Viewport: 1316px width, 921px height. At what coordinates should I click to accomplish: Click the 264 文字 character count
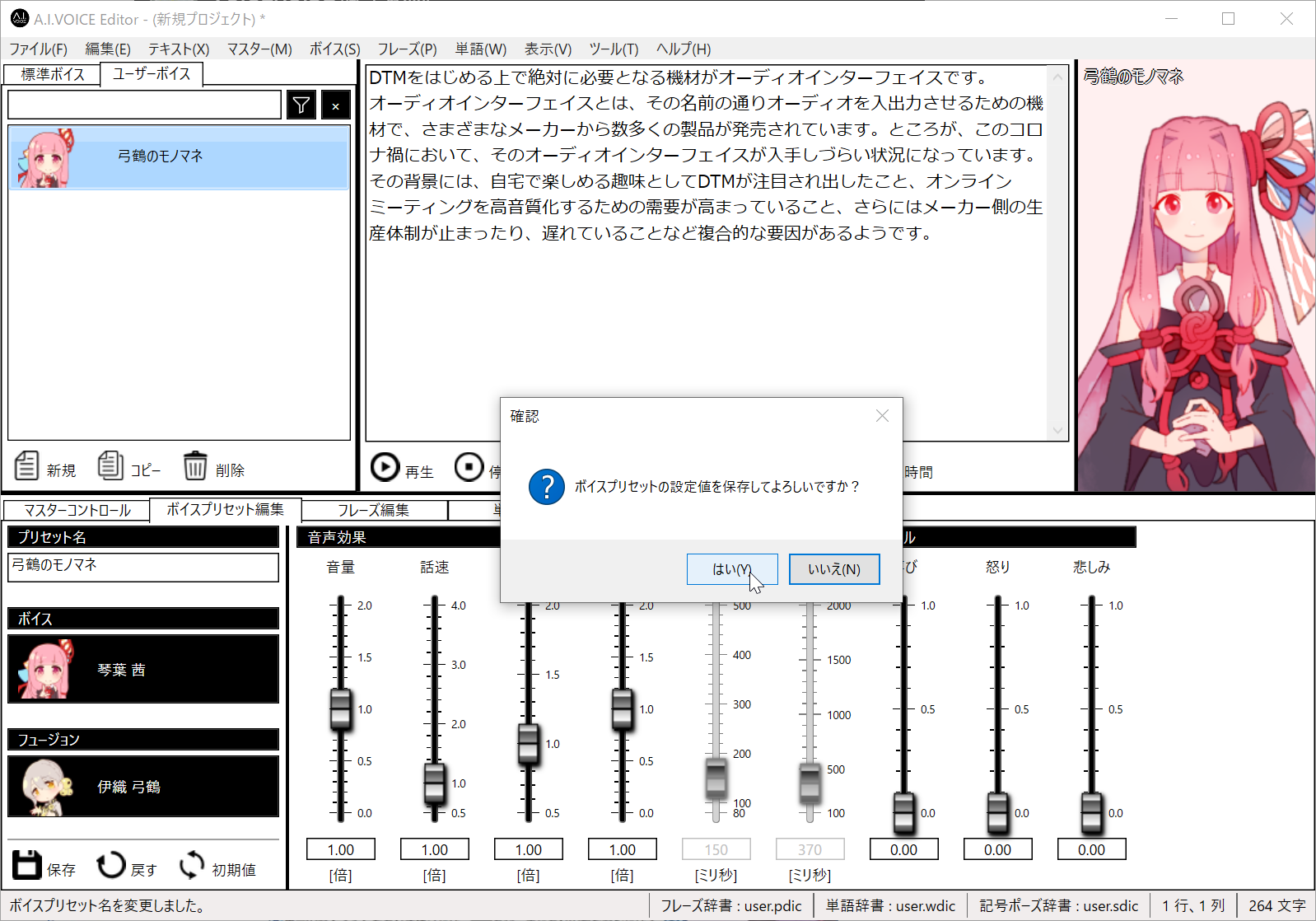point(1277,906)
